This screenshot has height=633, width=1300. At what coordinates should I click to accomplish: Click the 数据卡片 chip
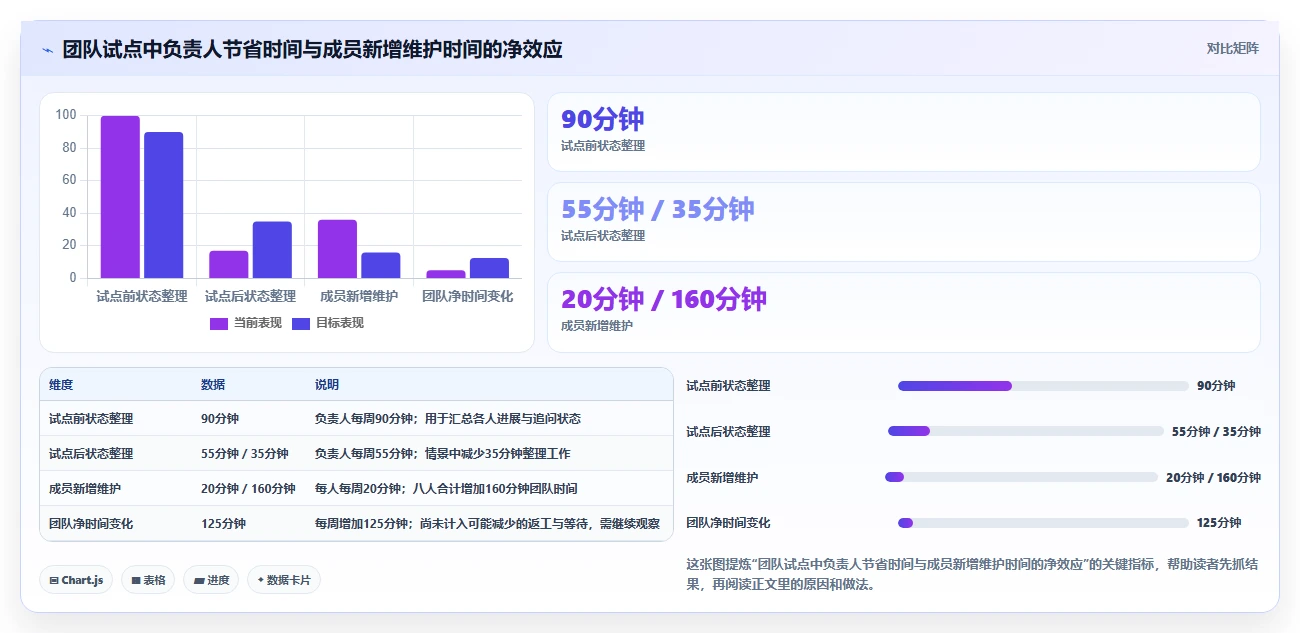point(284,580)
